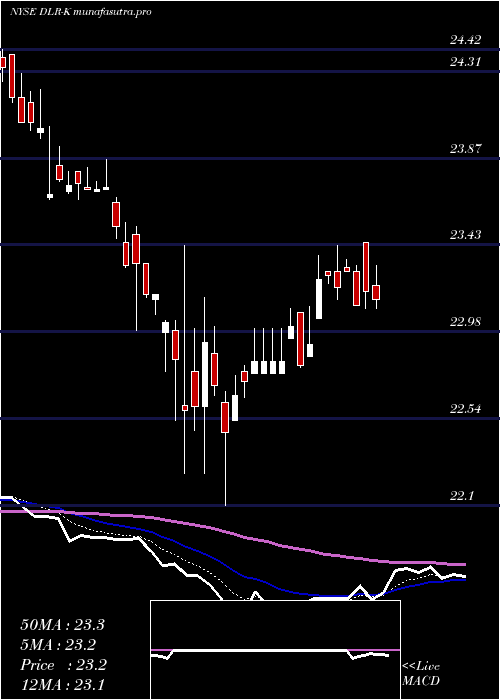Click inside the Live MACD inset chart
This screenshot has height=700, width=500.
275,650
